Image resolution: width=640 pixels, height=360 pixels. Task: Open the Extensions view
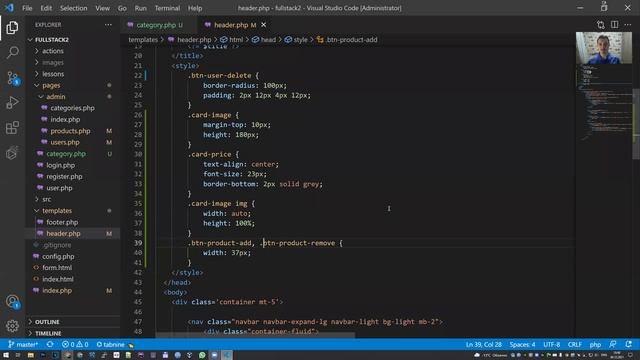pos(12,128)
